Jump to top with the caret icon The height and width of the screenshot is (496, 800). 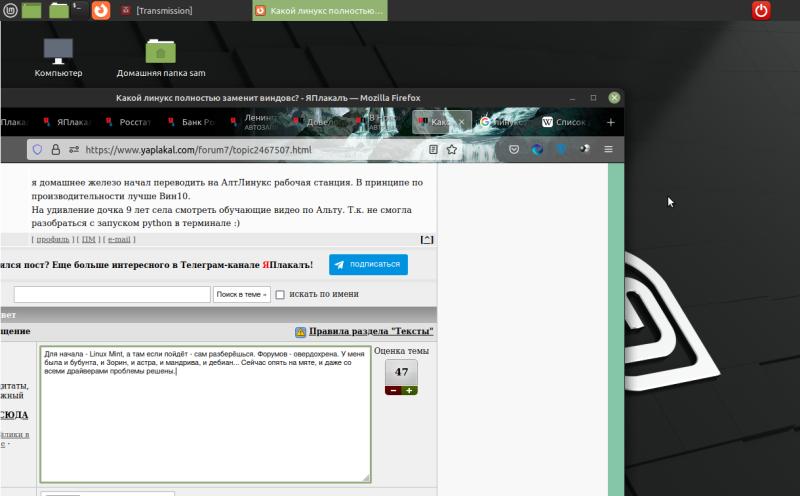pyautogui.click(x=427, y=239)
